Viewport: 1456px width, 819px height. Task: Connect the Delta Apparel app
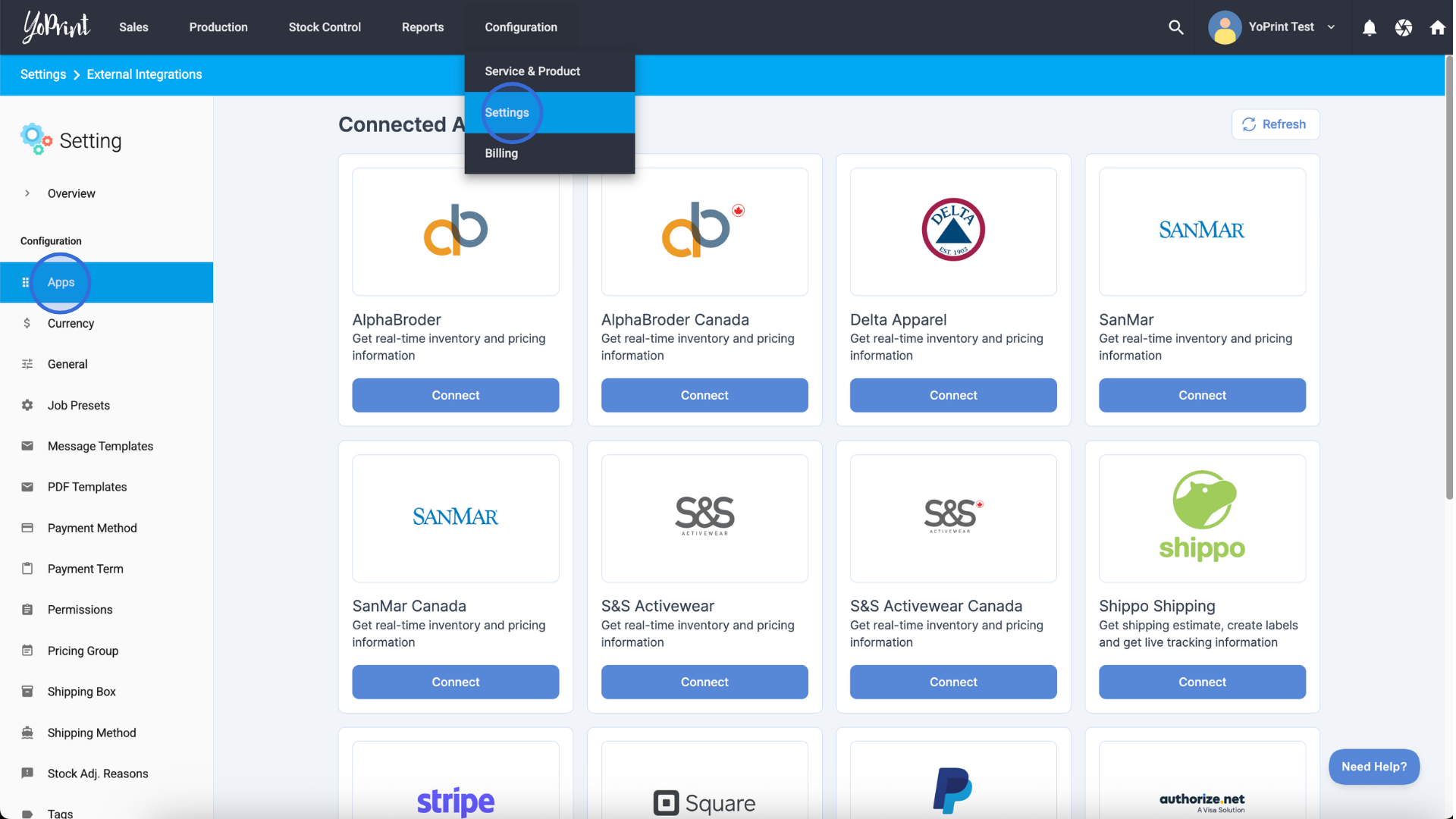[953, 395]
